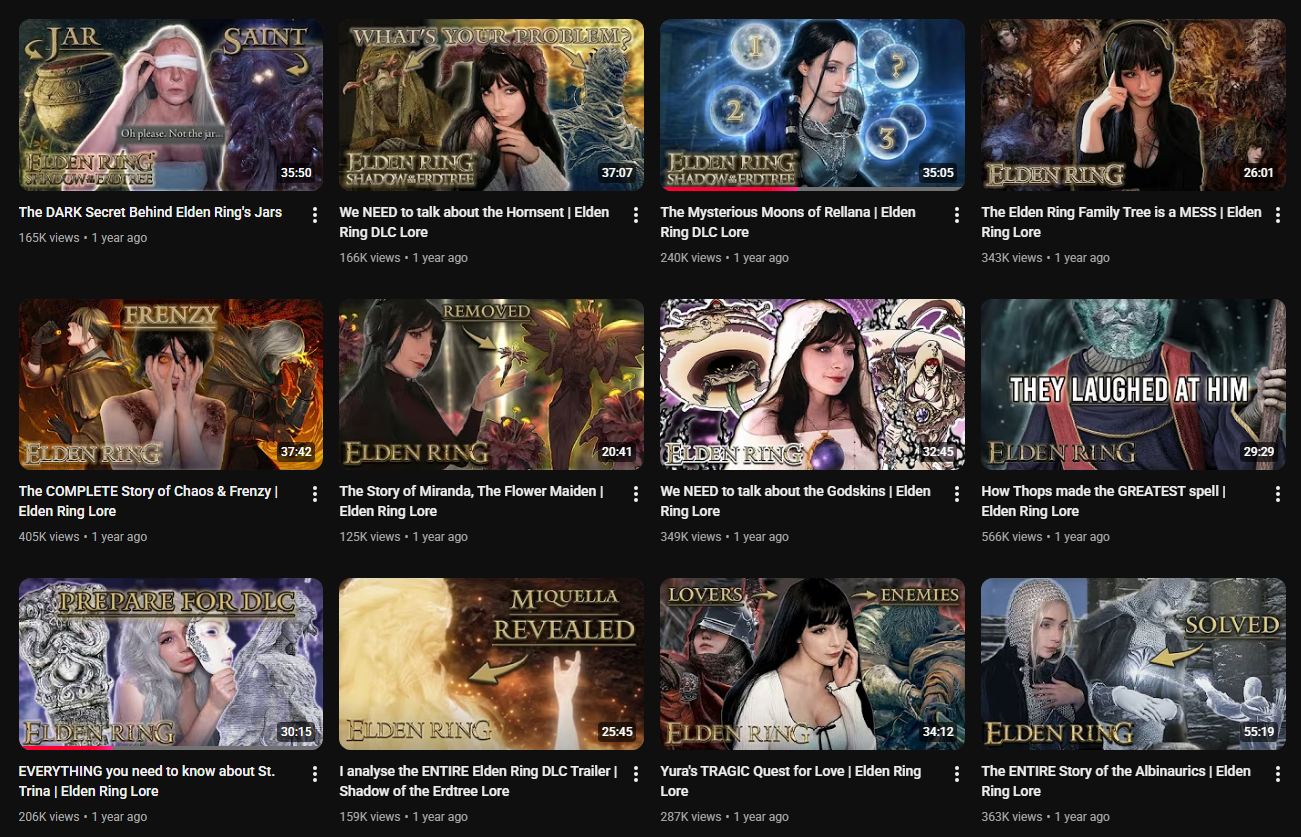Select the 34:12 duration badge
The width and height of the screenshot is (1301, 837).
938,732
